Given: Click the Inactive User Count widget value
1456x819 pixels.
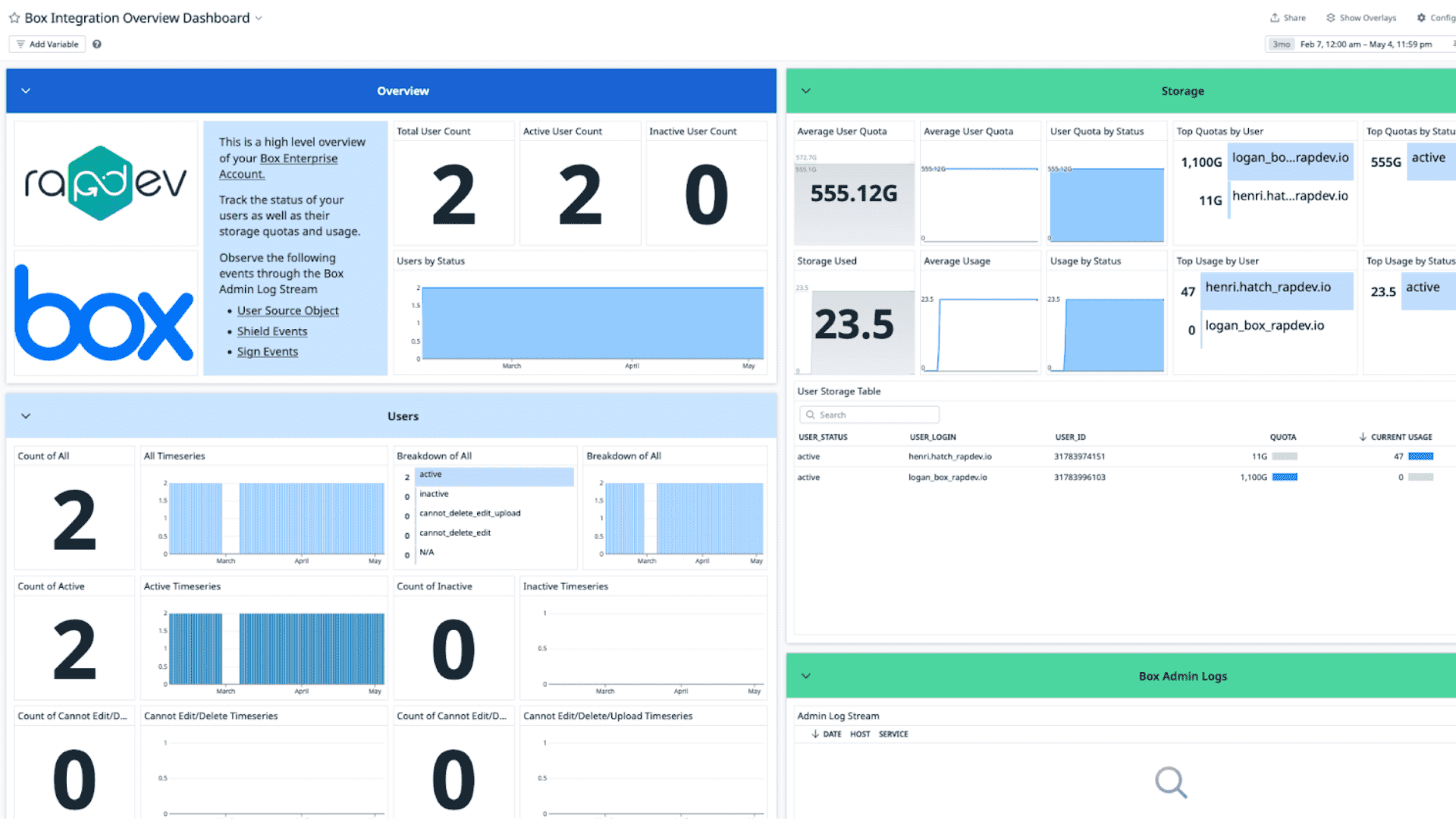Looking at the screenshot, I should coord(706,195).
